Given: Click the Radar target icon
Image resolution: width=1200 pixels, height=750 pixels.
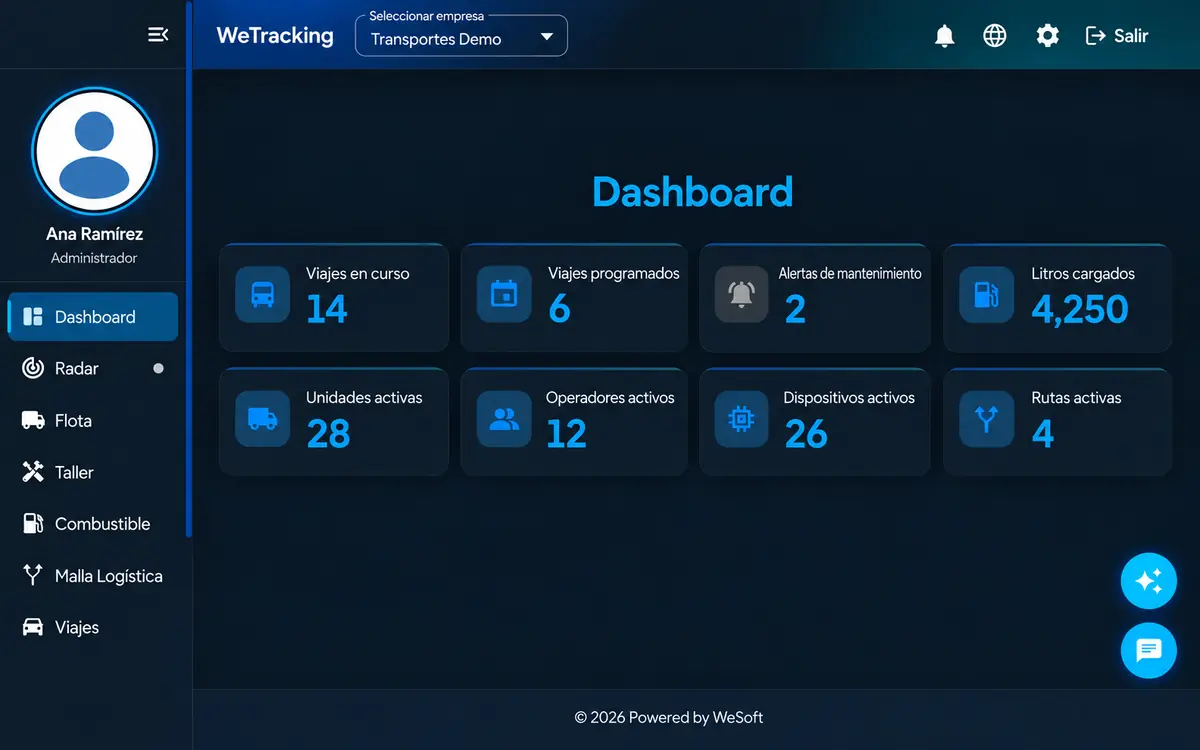Looking at the screenshot, I should pyautogui.click(x=33, y=368).
